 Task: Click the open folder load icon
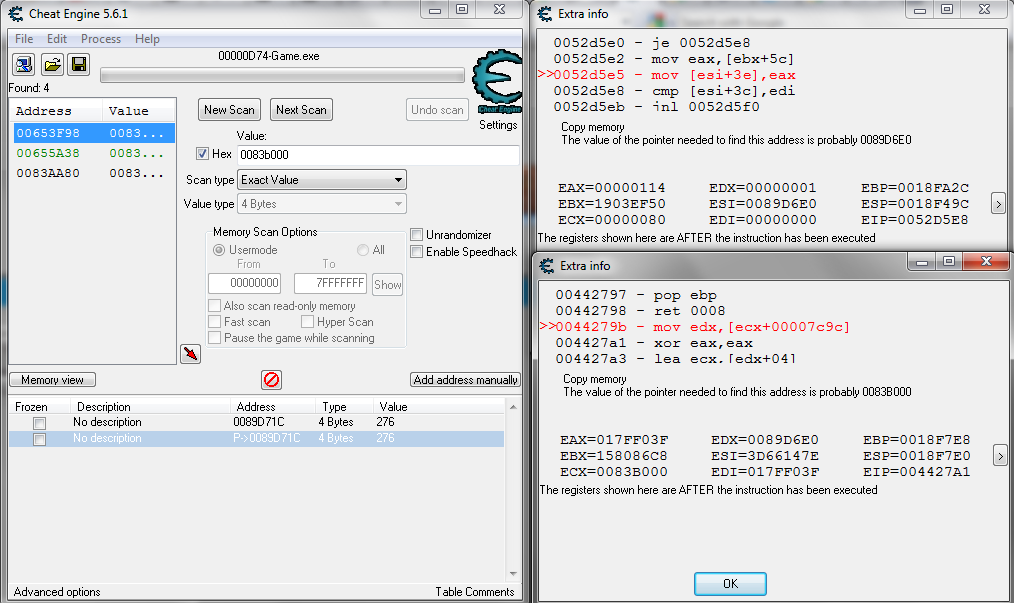tap(52, 65)
